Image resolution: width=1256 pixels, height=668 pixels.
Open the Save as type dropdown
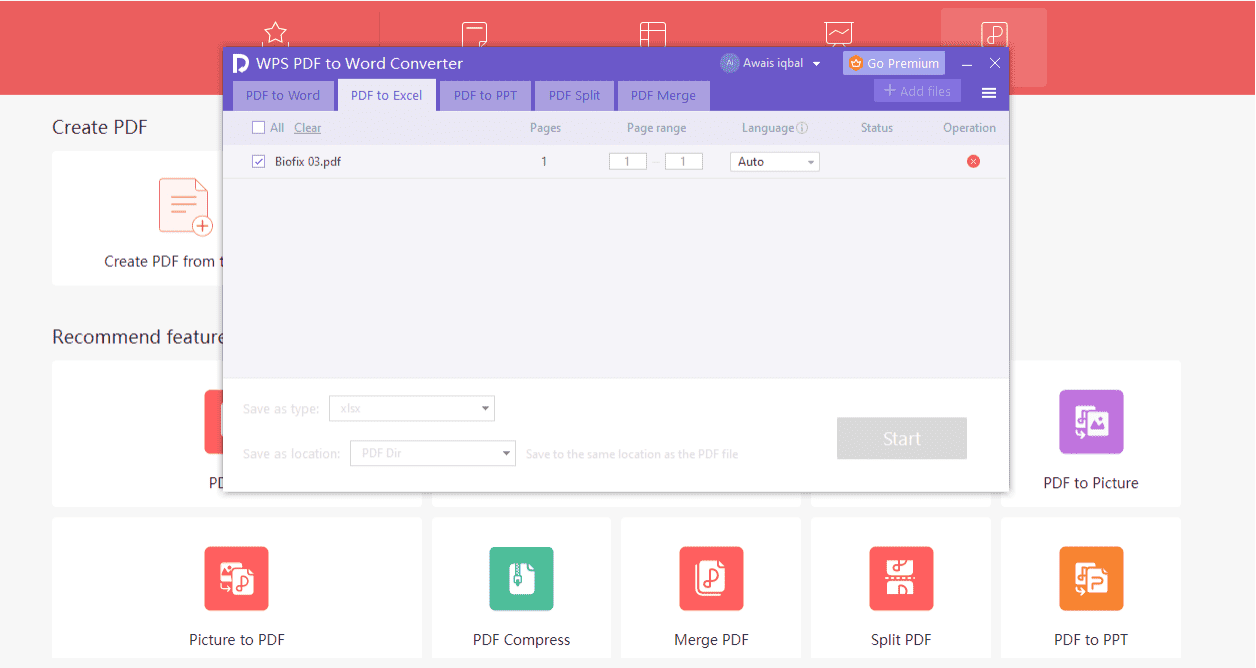411,408
